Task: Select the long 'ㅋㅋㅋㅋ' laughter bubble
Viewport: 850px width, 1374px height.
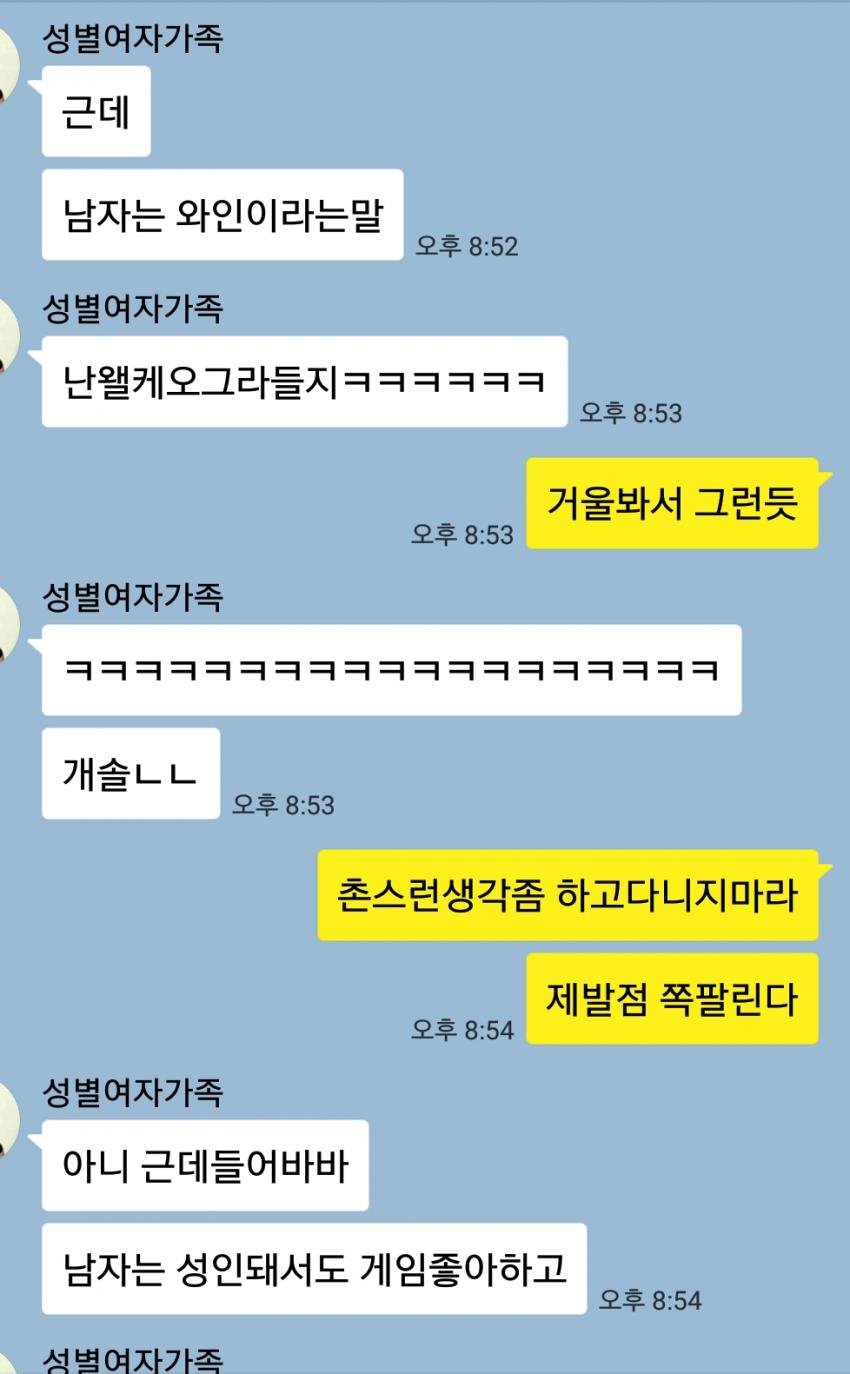Action: [392, 670]
